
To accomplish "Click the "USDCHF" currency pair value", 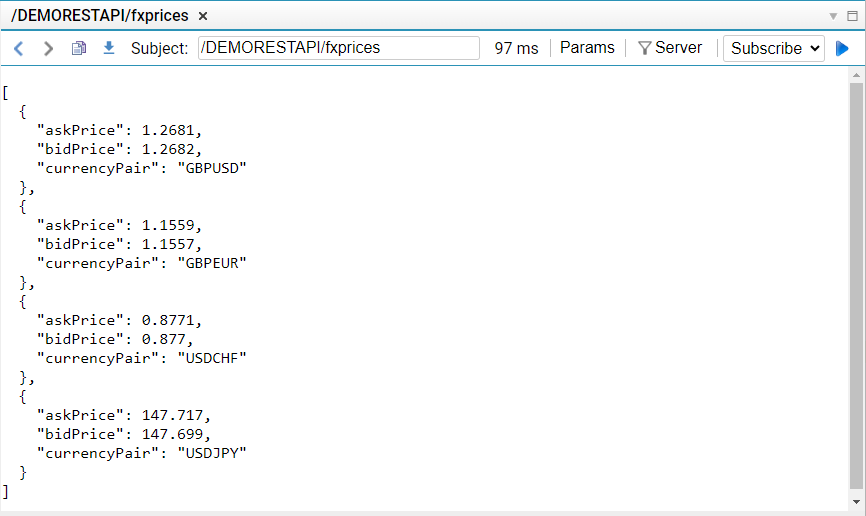I will (212, 358).
